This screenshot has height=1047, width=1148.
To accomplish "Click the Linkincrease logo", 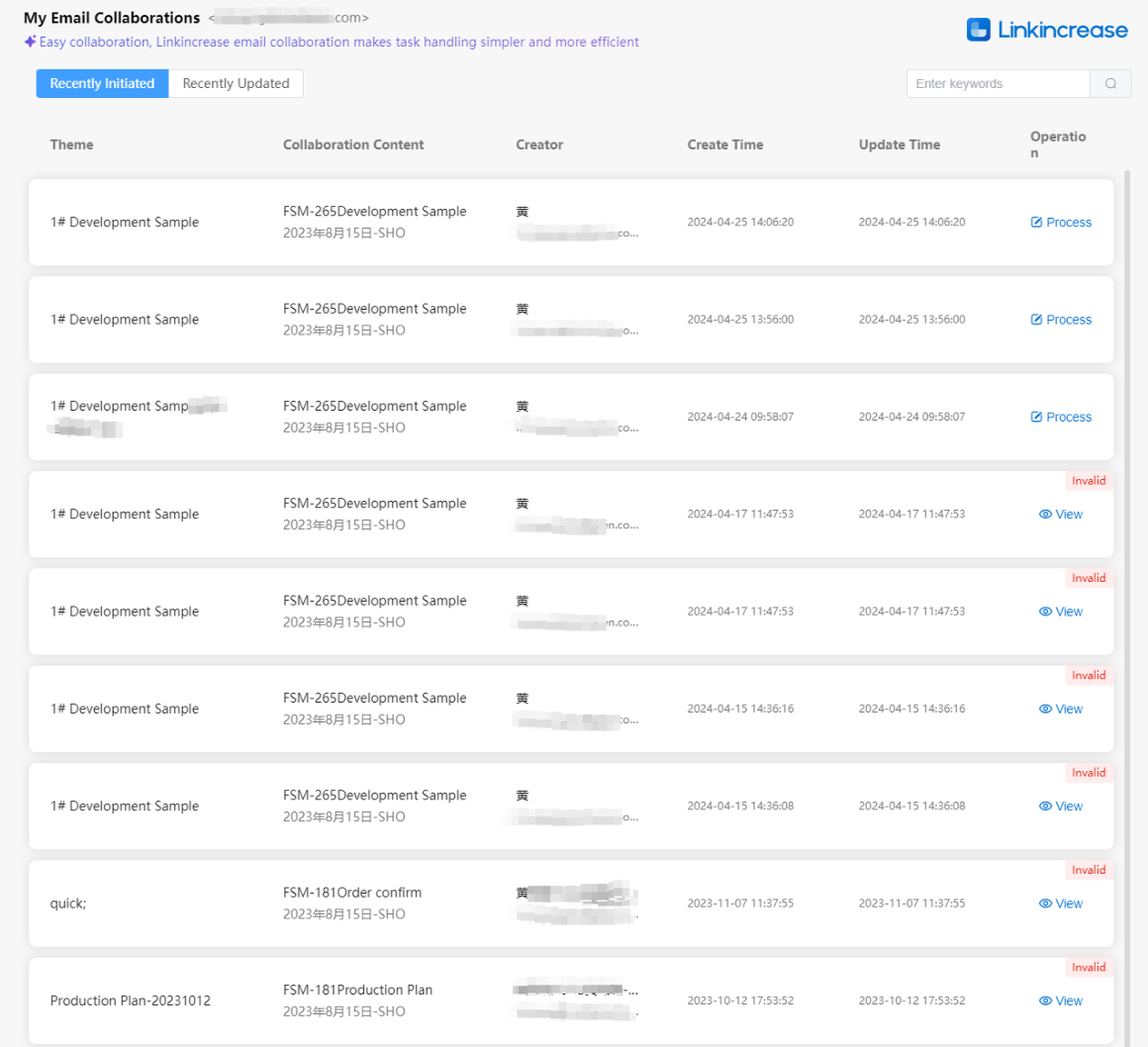I will pyautogui.click(x=1047, y=30).
